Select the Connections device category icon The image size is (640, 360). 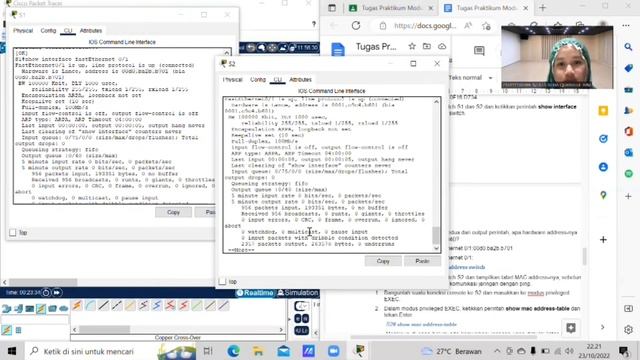41,309
